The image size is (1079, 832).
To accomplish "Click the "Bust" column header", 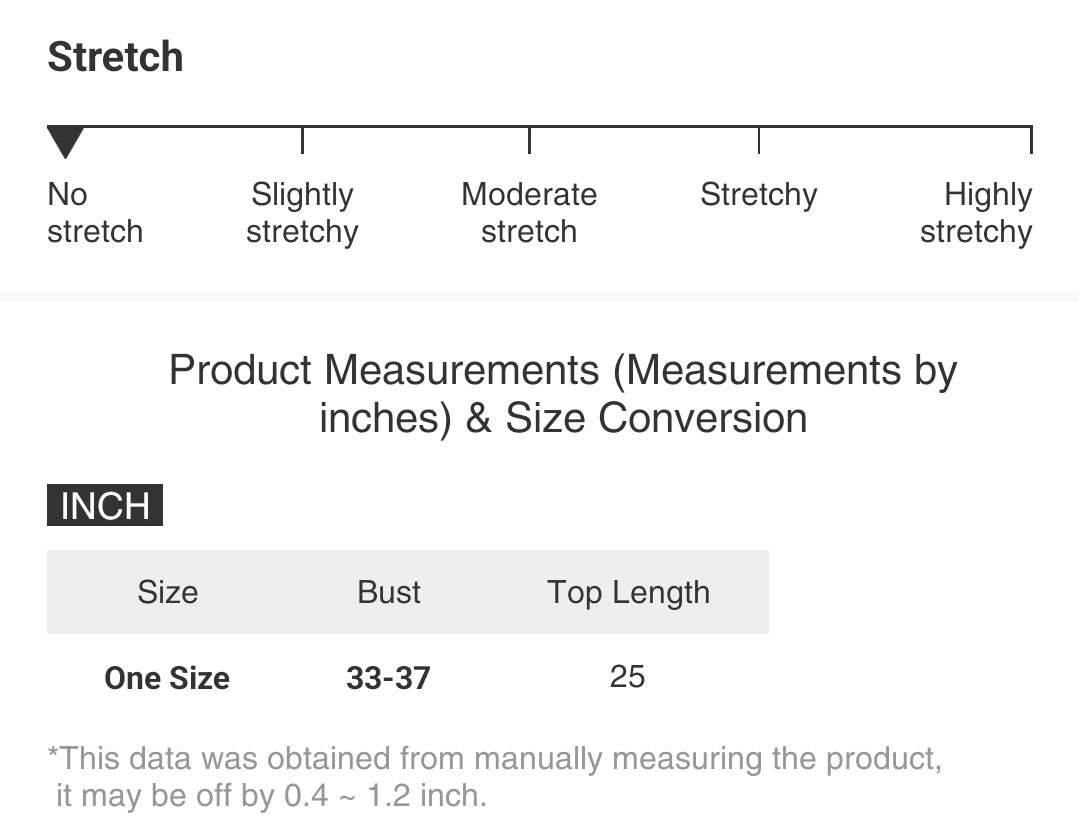I will coord(389,592).
